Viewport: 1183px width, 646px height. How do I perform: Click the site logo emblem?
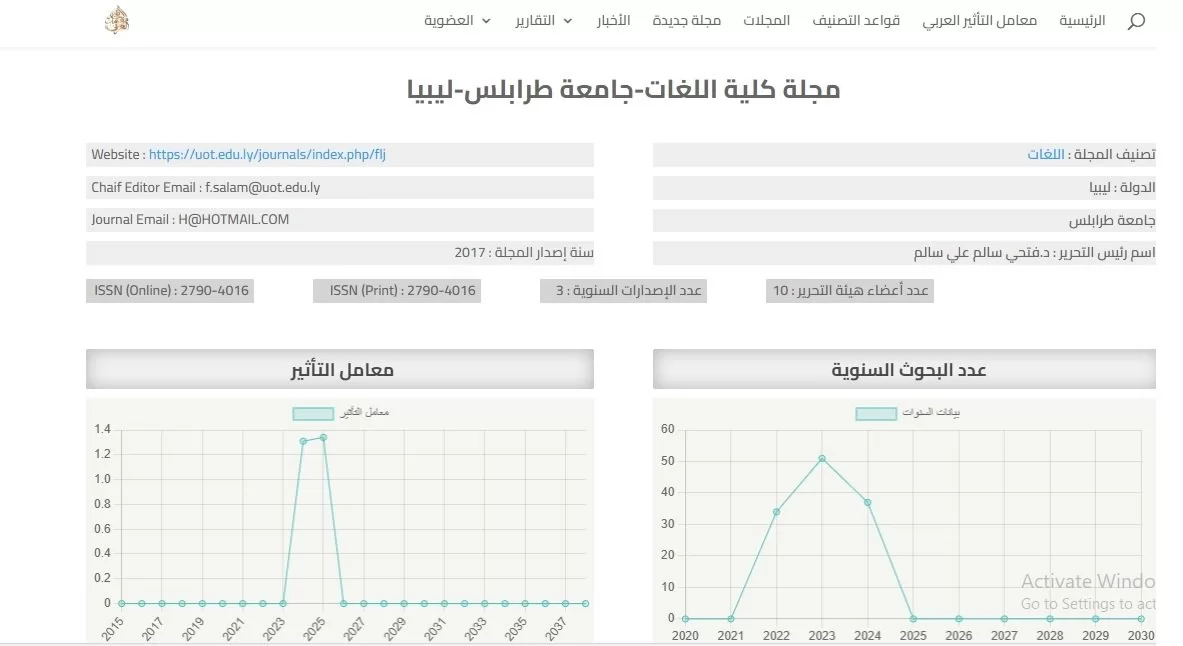tap(117, 20)
